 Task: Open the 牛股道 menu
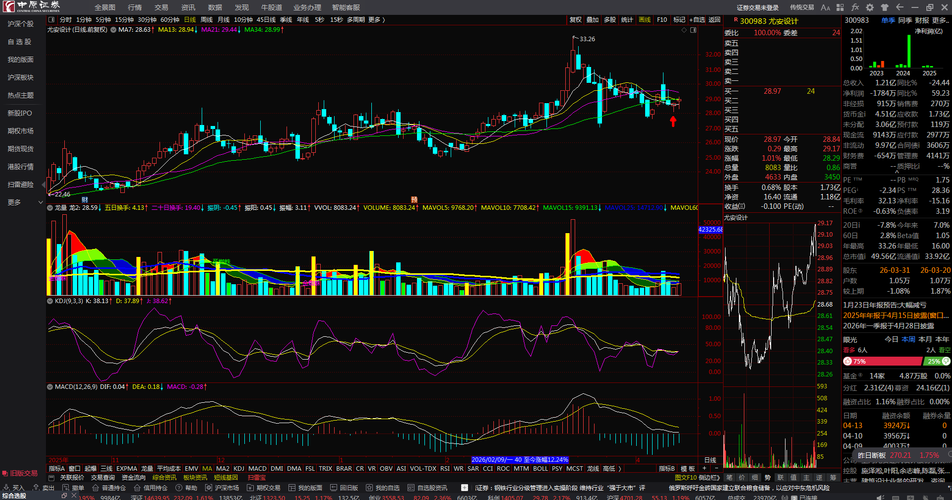point(271,7)
